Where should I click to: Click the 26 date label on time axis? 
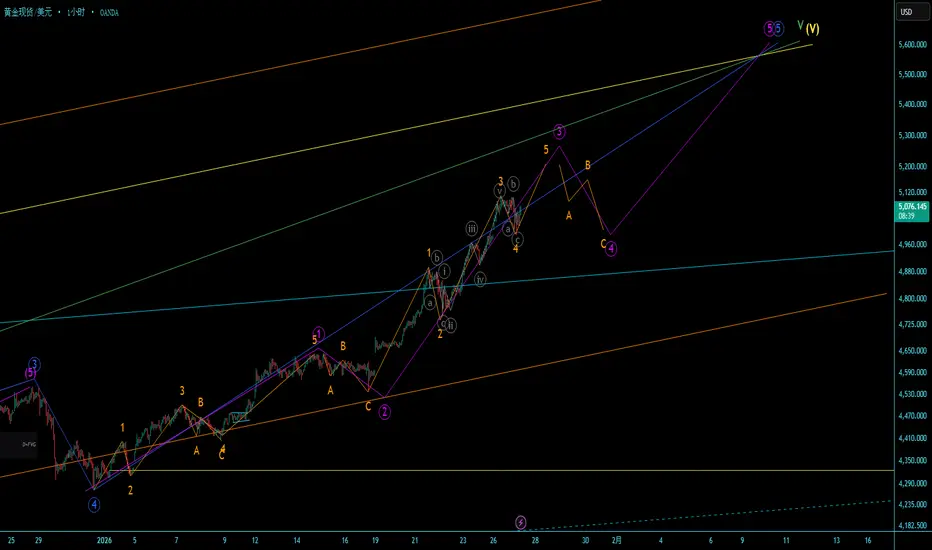coord(493,540)
